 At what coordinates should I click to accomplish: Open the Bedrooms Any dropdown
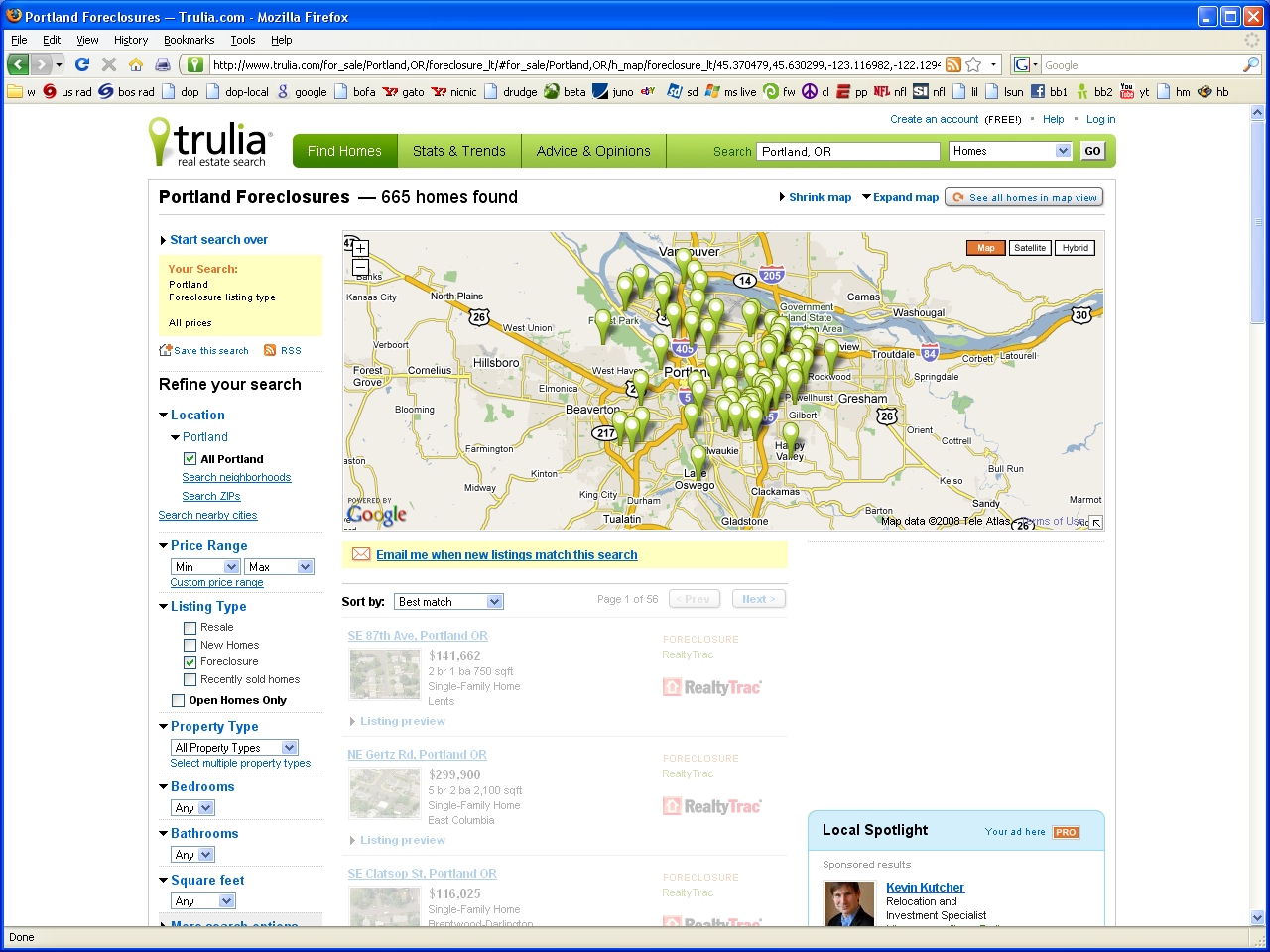tap(192, 808)
